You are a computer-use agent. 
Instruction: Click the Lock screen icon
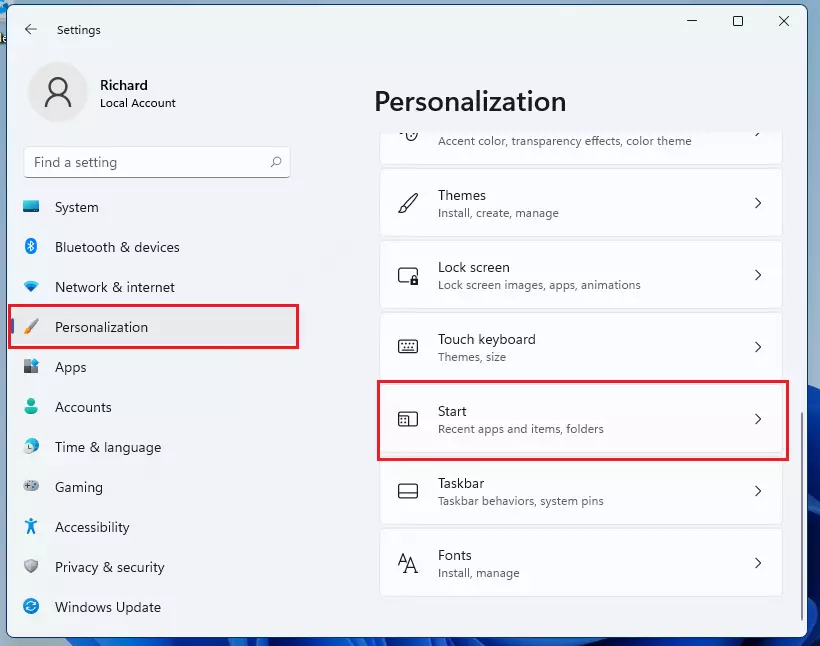(408, 275)
